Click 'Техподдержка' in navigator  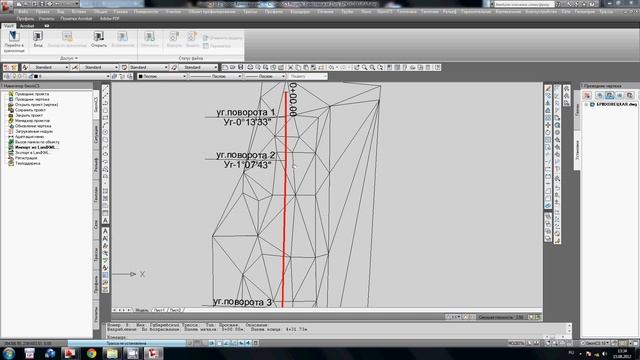click(x=27, y=163)
